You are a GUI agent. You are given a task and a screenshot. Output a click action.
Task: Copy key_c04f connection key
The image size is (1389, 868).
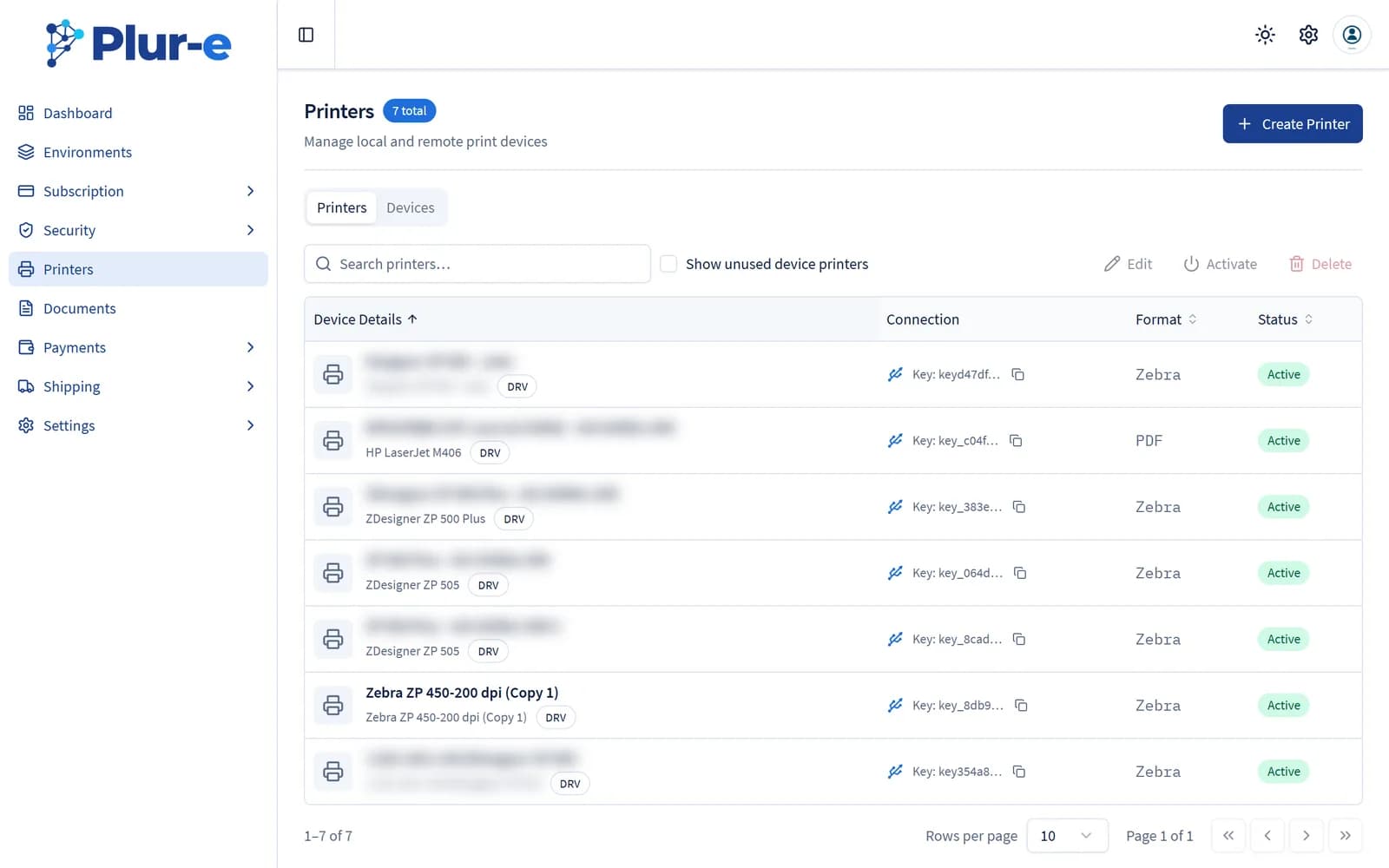(x=1016, y=441)
